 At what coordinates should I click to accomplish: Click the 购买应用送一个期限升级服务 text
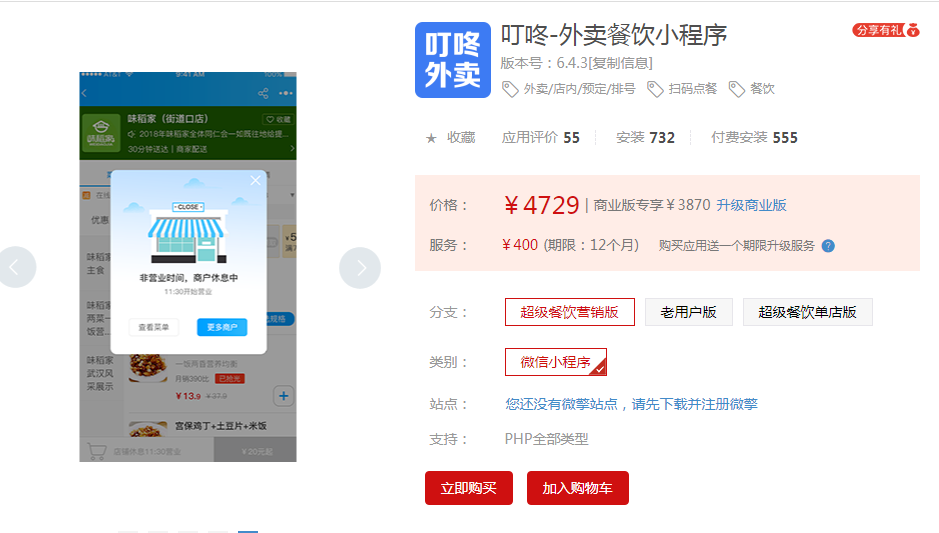pyautogui.click(x=737, y=246)
